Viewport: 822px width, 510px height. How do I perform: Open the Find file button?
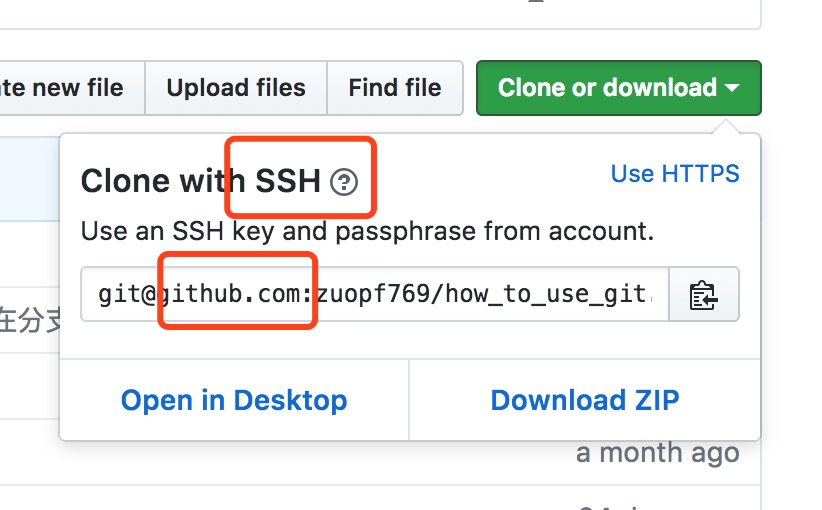tap(395, 88)
